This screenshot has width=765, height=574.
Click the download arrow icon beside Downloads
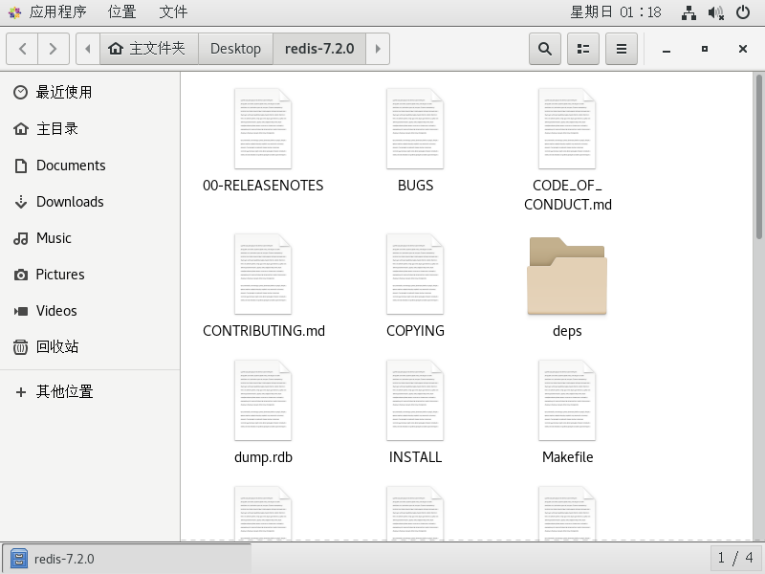pyautogui.click(x=20, y=202)
